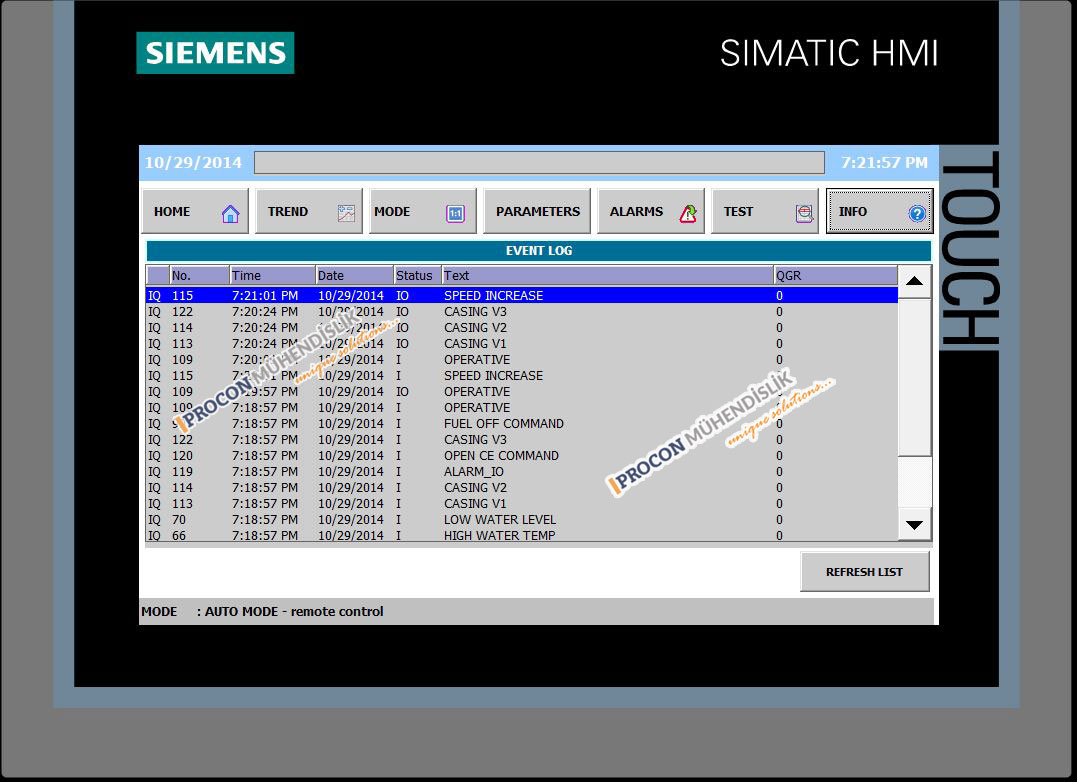Image resolution: width=1077 pixels, height=782 pixels.
Task: Go to the ALARMS screen
Action: [650, 211]
